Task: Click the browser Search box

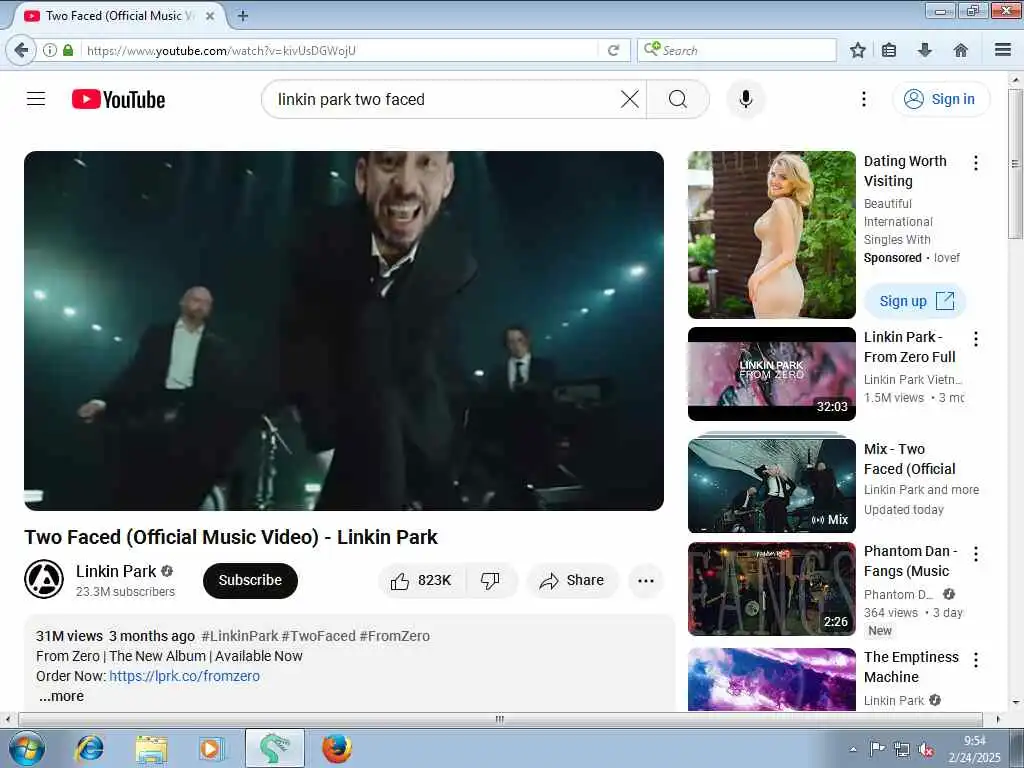Action: (x=737, y=50)
